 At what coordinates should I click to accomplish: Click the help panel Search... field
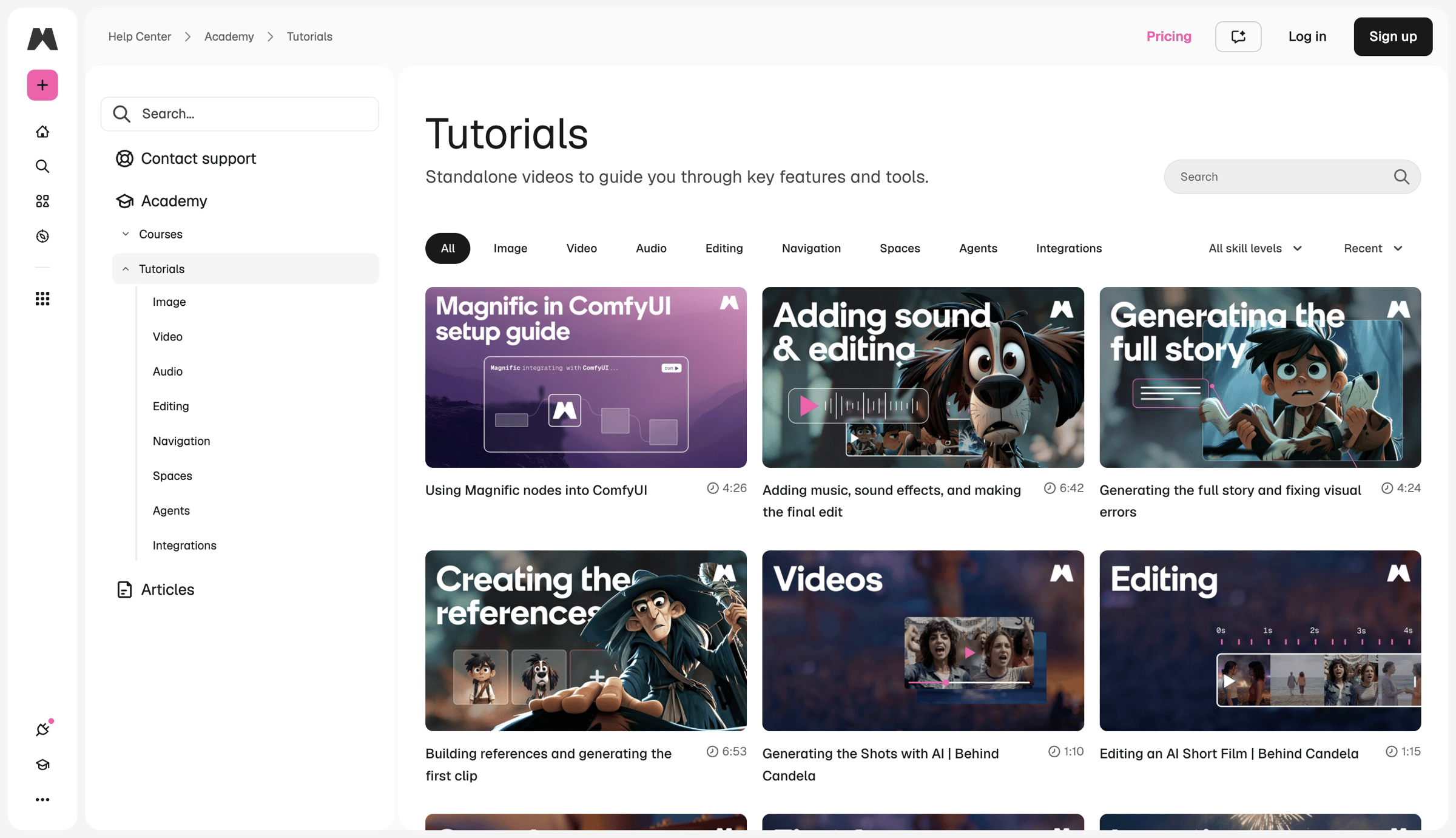(x=240, y=114)
